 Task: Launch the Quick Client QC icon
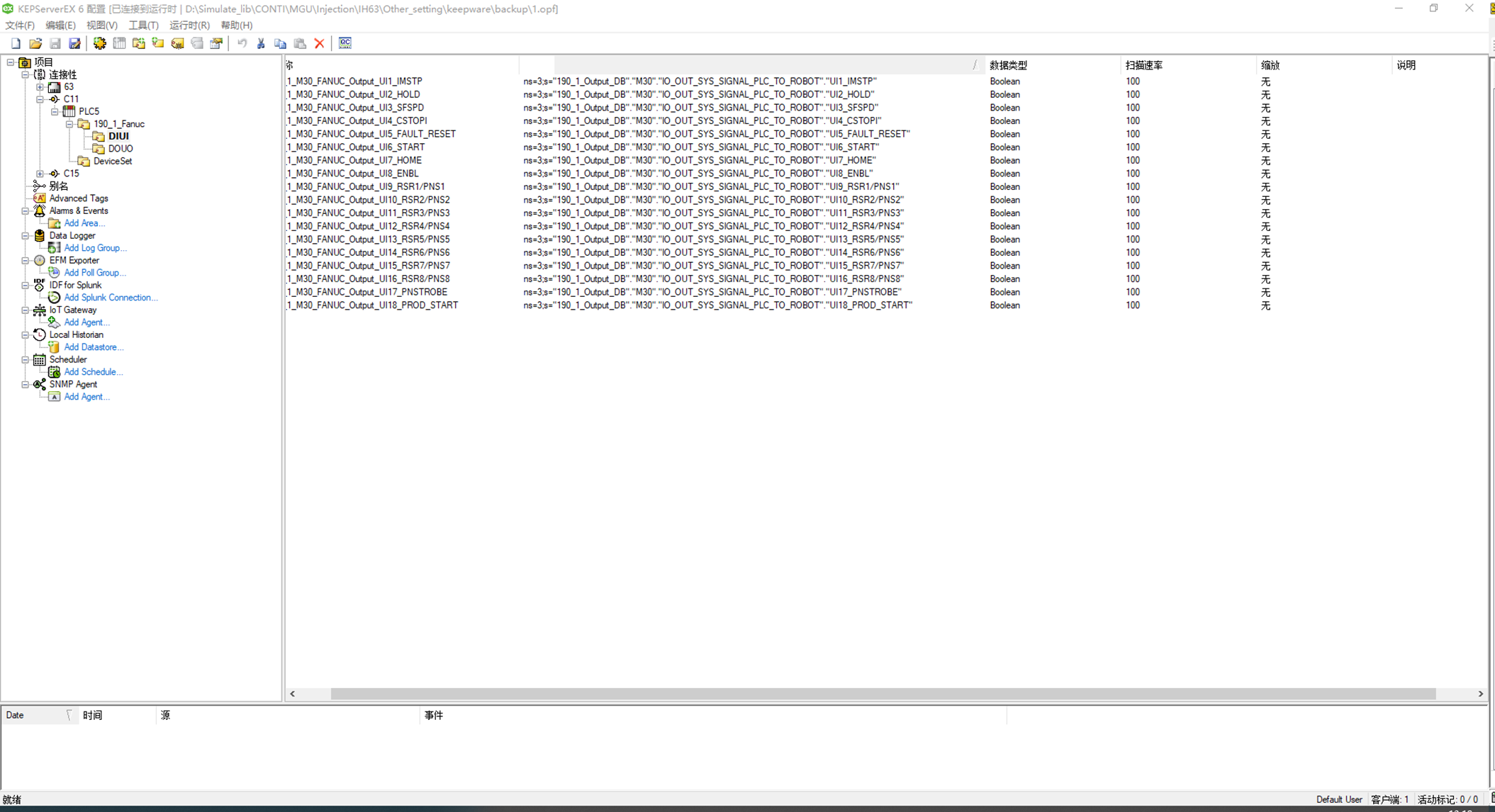click(345, 43)
